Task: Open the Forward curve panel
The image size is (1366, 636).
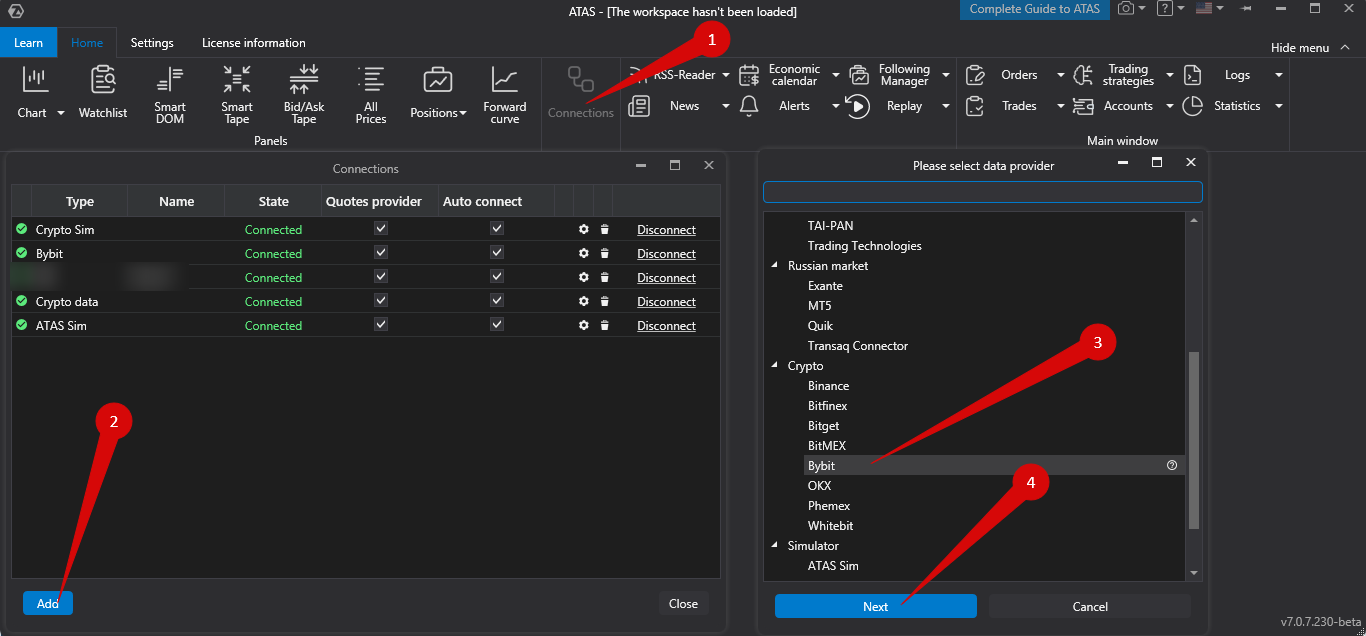Action: click(505, 94)
